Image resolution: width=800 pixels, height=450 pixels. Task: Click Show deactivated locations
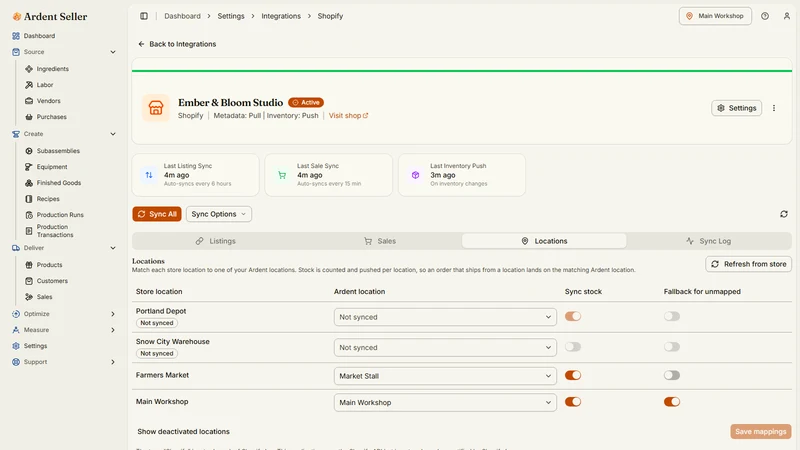[183, 432]
